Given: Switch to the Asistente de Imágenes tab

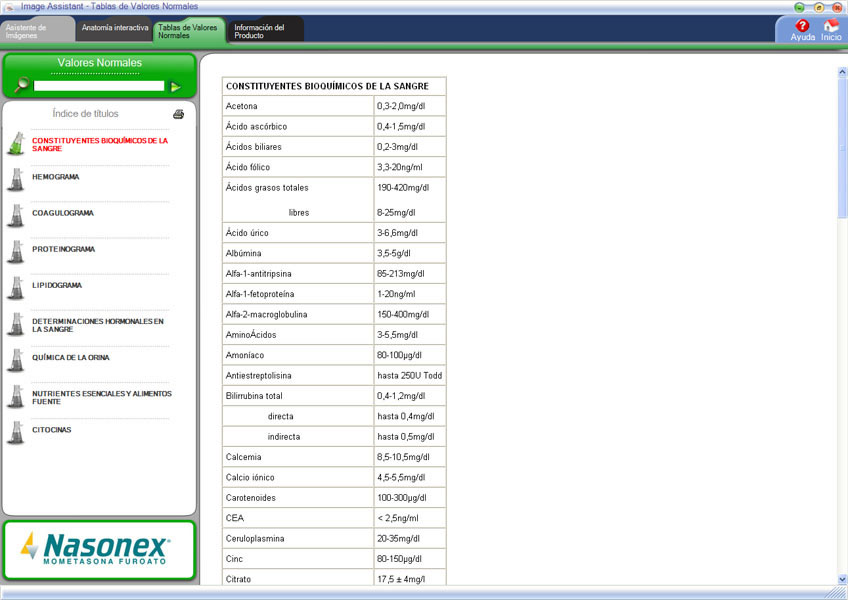Looking at the screenshot, I should [x=37, y=31].
